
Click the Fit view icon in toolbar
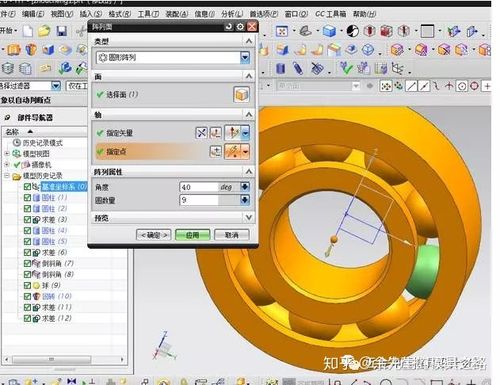click(x=282, y=31)
